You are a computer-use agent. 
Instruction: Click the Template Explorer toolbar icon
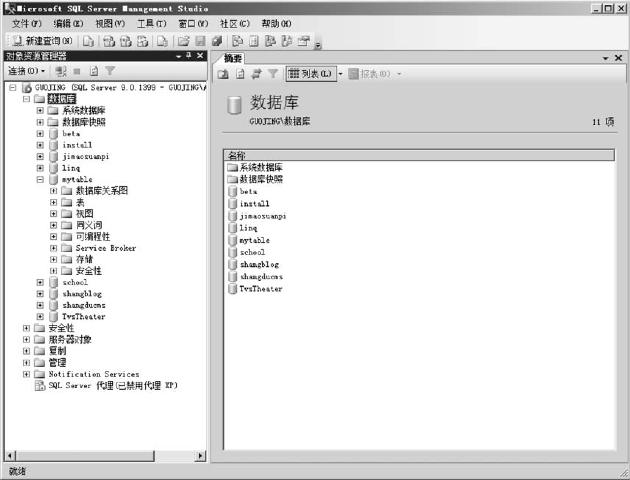pyautogui.click(x=287, y=41)
